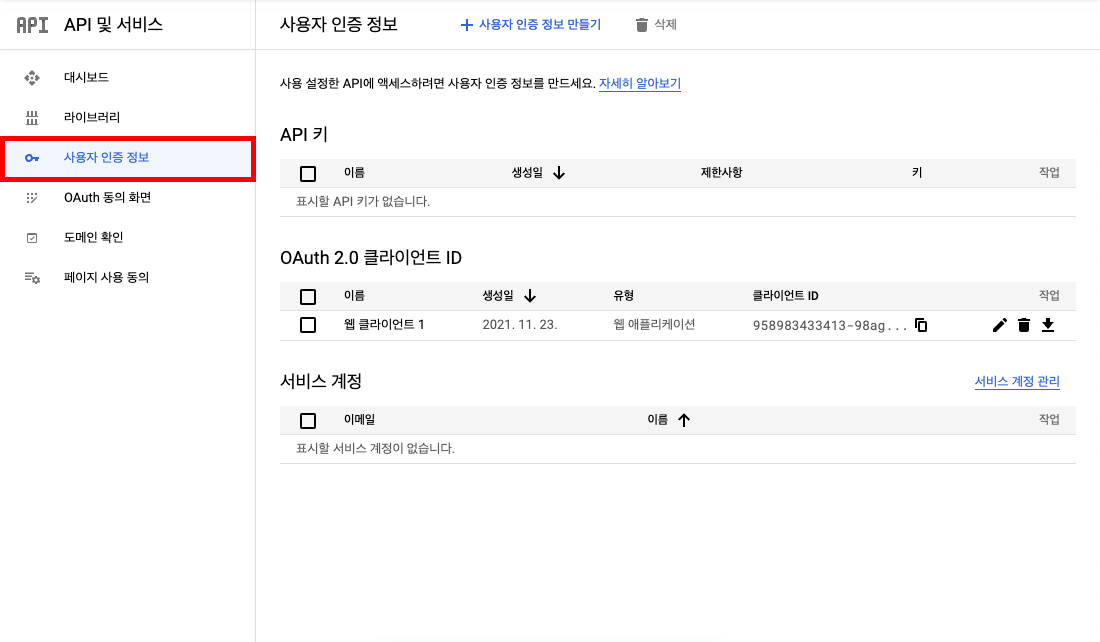
Task: Open 서비스 계정 관리 link
Action: [1017, 382]
